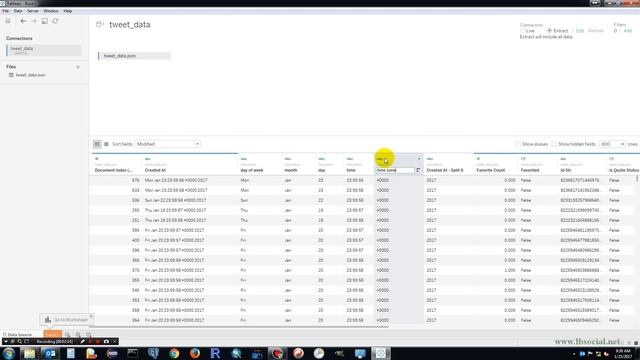Switch to grid preview view icon
Image resolution: width=640 pixels, height=360 pixels.
97,144
